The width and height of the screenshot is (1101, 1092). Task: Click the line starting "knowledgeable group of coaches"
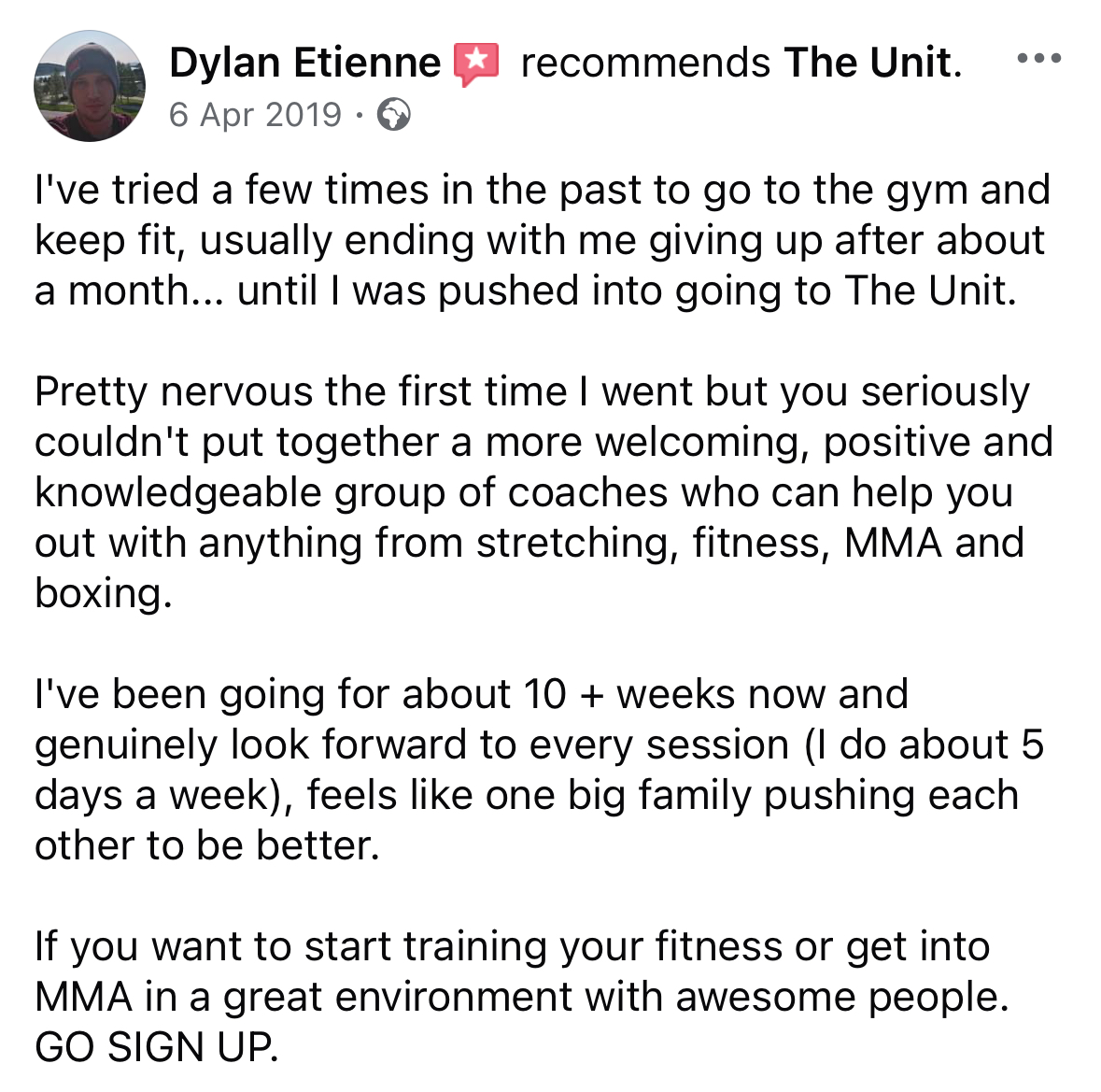523,492
